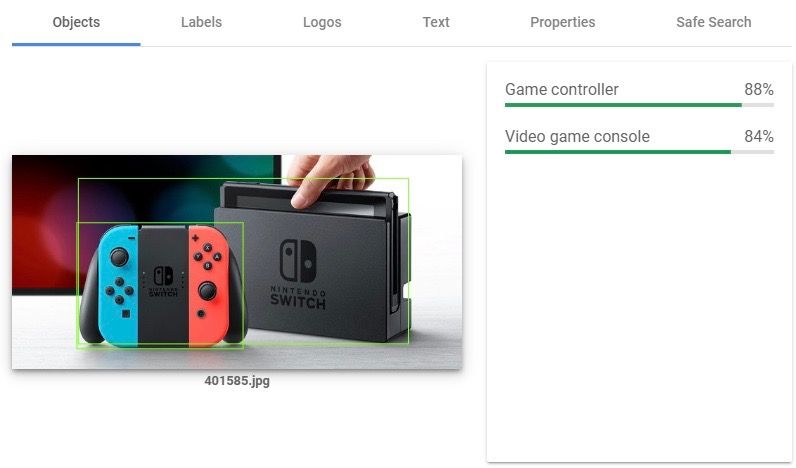Viewport: 796px width, 468px height.
Task: Click the Video game console confidence bar
Action: [639, 152]
